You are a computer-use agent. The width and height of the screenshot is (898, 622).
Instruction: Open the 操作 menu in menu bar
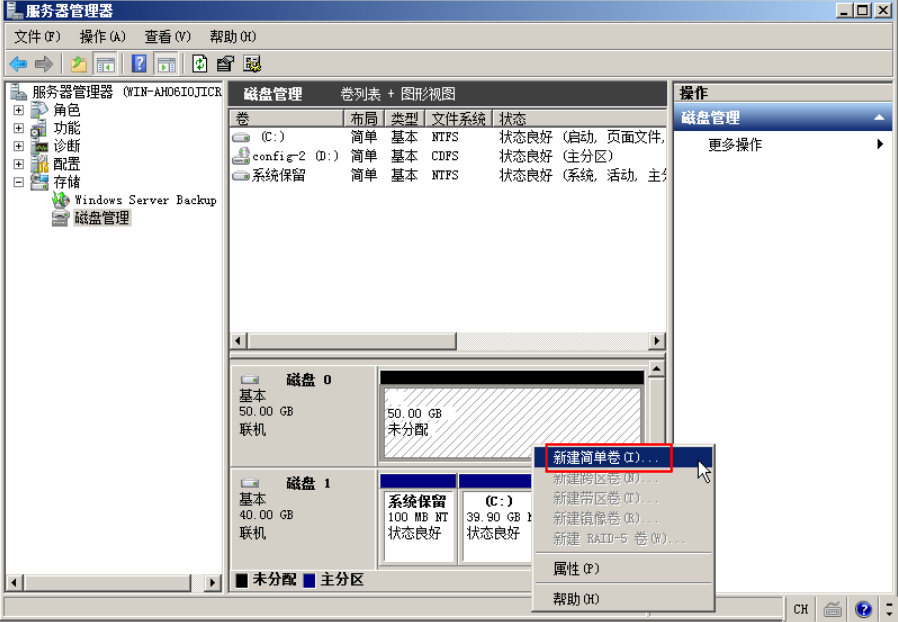pyautogui.click(x=102, y=37)
